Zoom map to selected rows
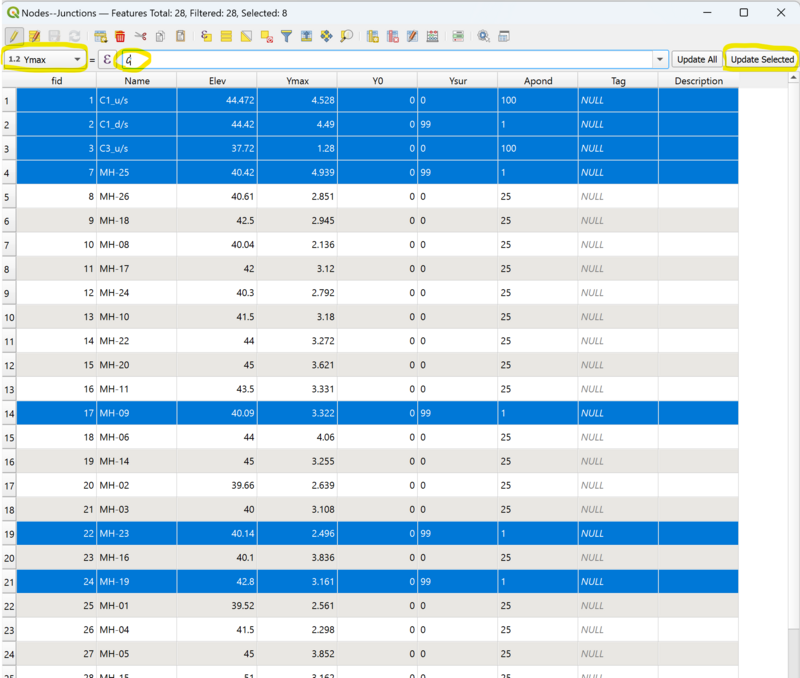The image size is (800, 678). 347,36
